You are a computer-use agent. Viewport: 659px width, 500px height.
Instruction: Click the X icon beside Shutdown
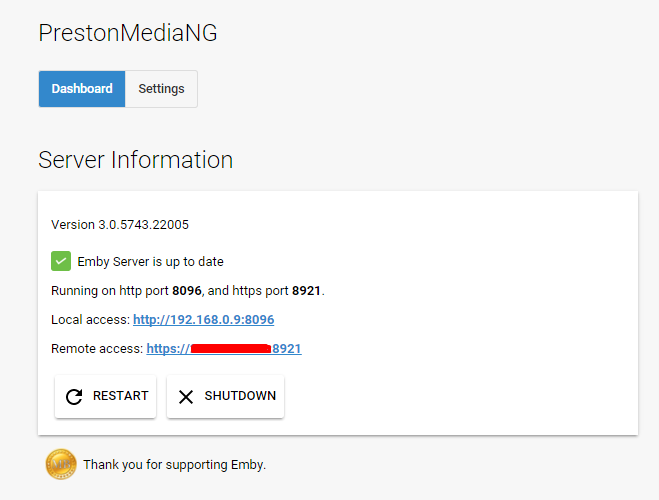click(x=186, y=397)
